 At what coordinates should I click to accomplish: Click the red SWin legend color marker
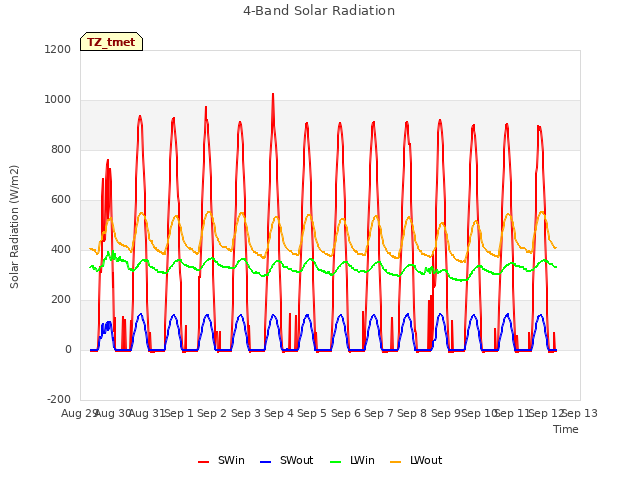pos(203,462)
